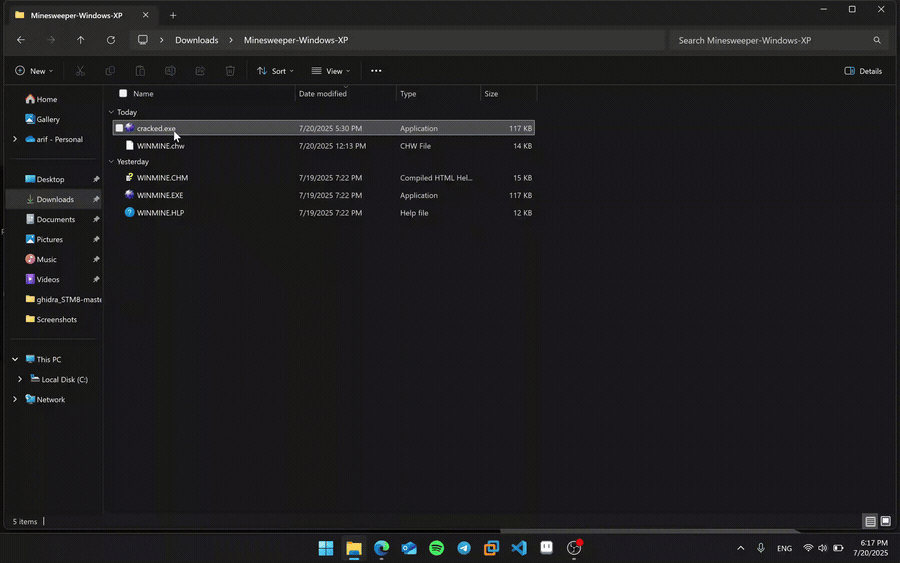This screenshot has width=900, height=563.
Task: Toggle the checkbox for cracked.exe
Action: click(119, 128)
